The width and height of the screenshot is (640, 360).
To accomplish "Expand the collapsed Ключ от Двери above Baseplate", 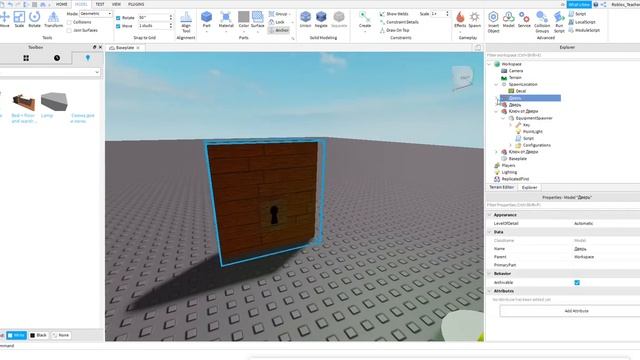I will click(496, 152).
